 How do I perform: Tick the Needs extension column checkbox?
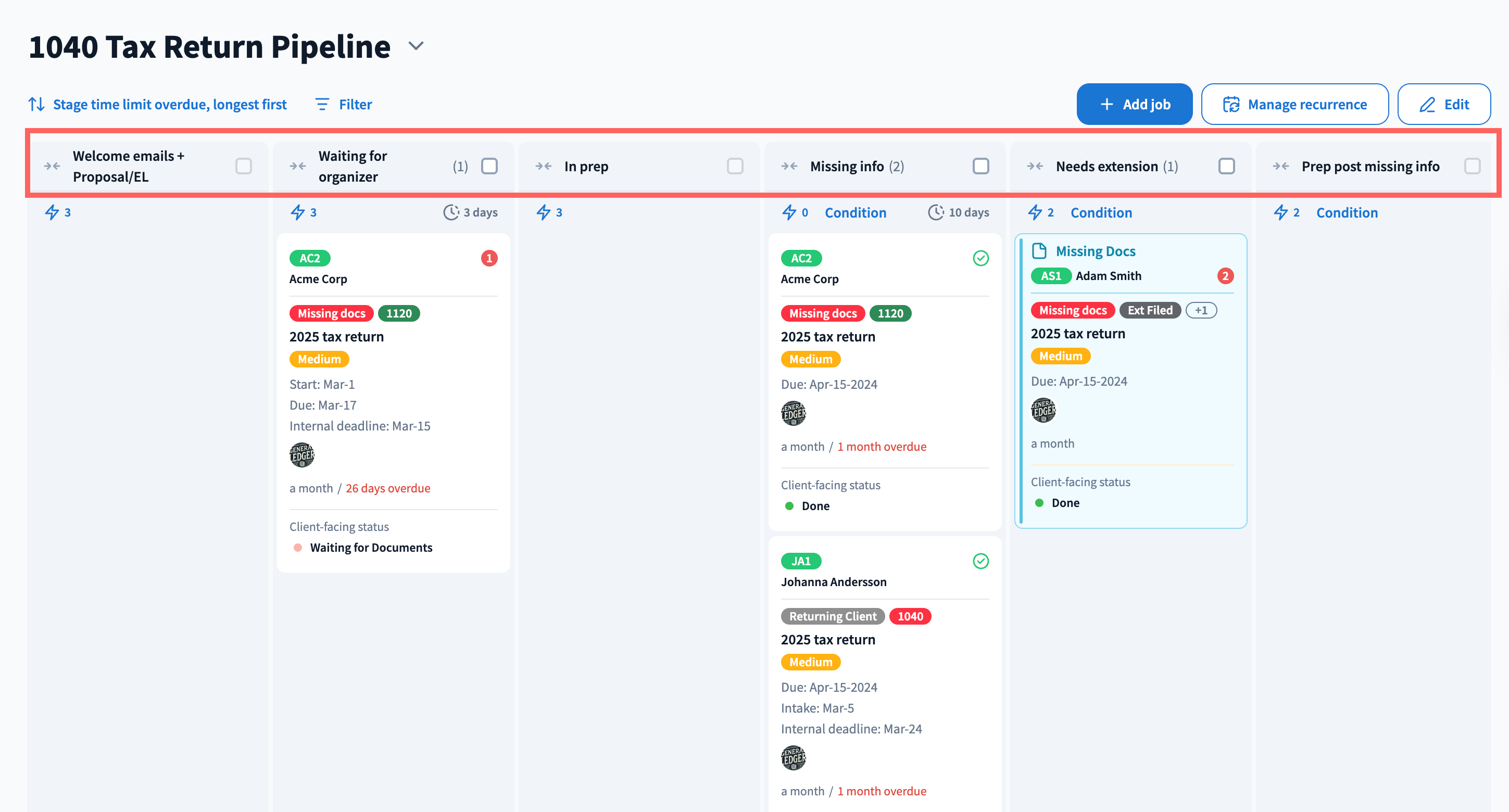click(1226, 166)
